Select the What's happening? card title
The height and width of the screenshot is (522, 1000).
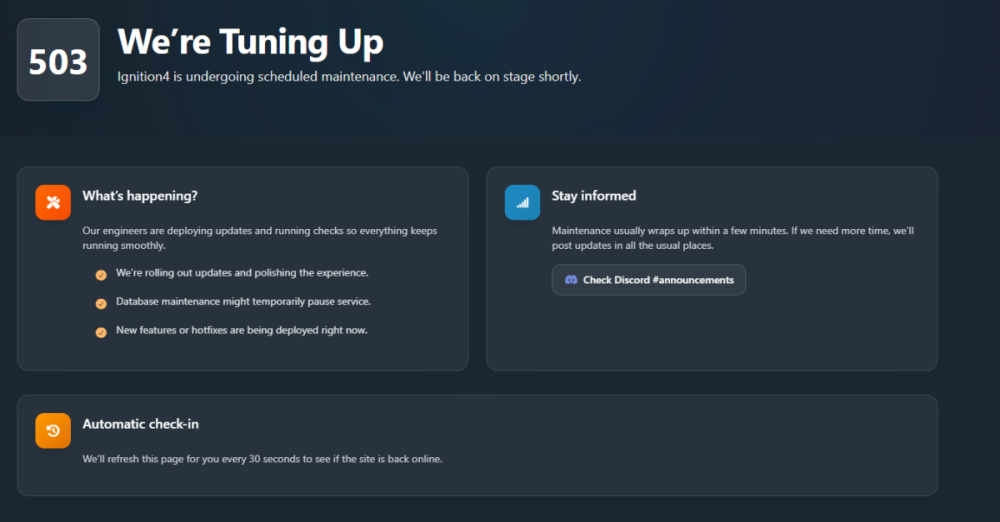coord(140,196)
